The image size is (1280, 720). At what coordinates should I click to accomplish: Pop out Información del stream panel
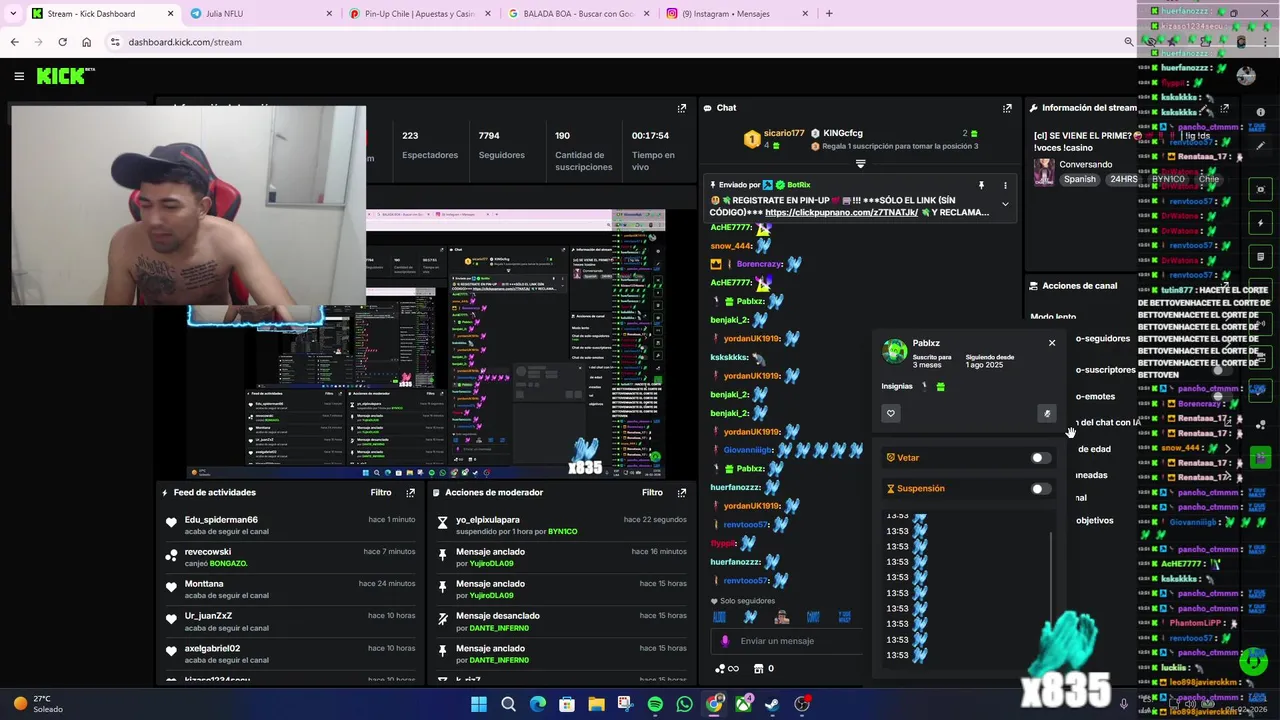[1225, 108]
